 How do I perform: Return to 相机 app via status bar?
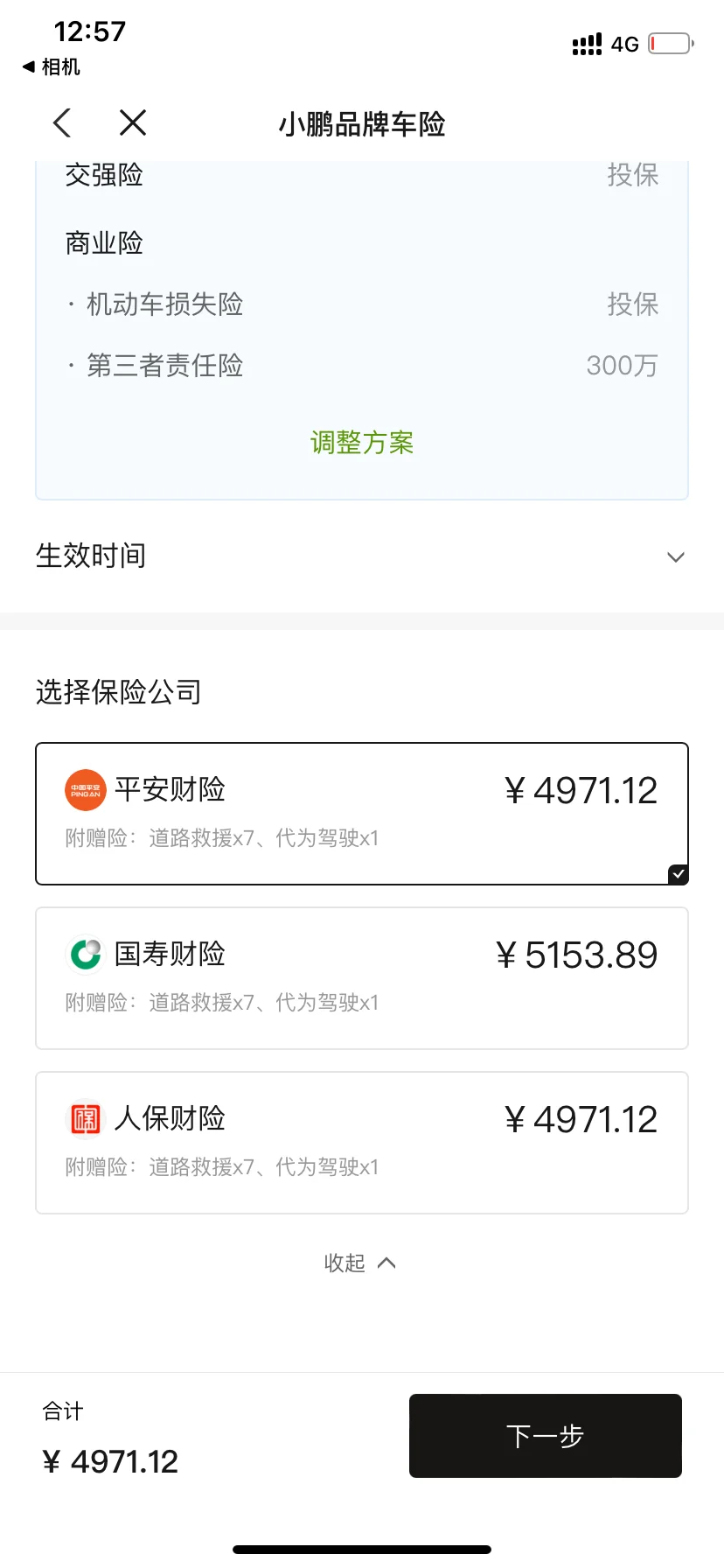51,66
